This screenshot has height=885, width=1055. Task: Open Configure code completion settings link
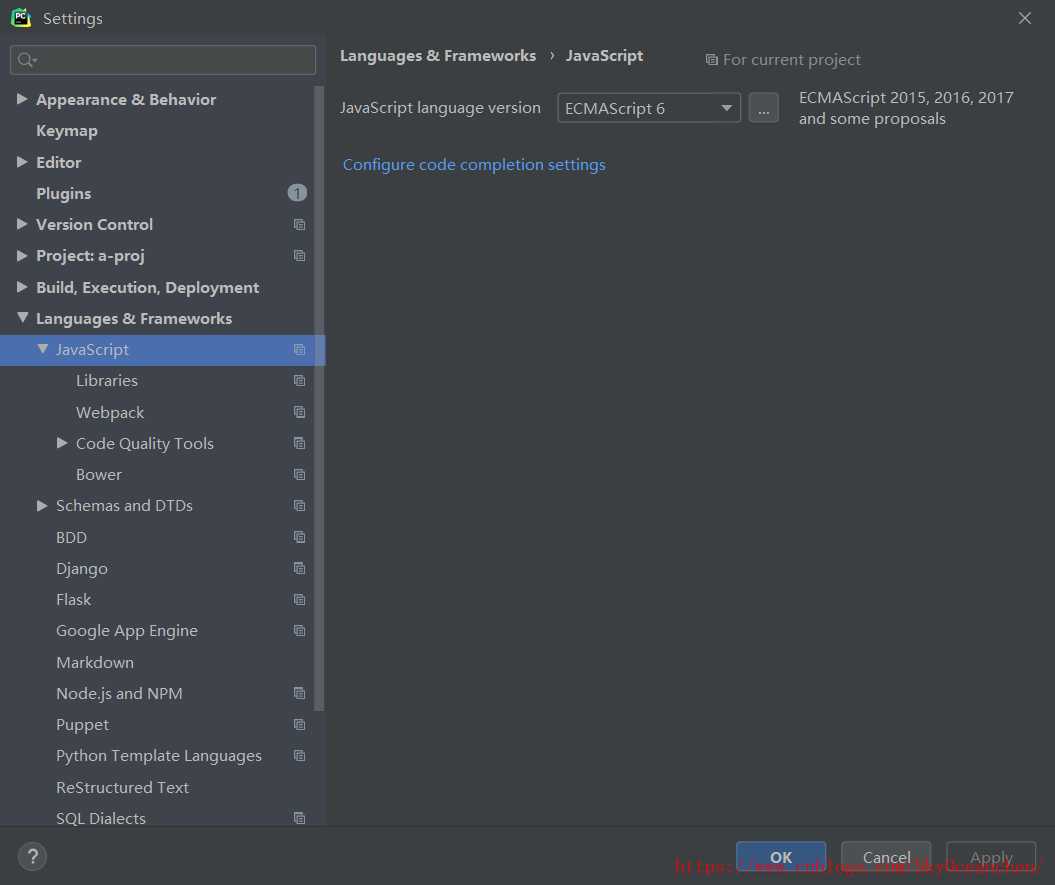474,165
